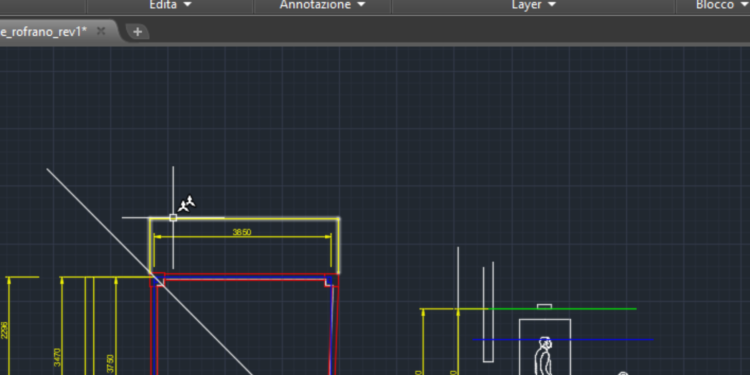Screen dimensions: 750x375
Task: Select the 3750 vertical dimension text
Action: coord(110,364)
